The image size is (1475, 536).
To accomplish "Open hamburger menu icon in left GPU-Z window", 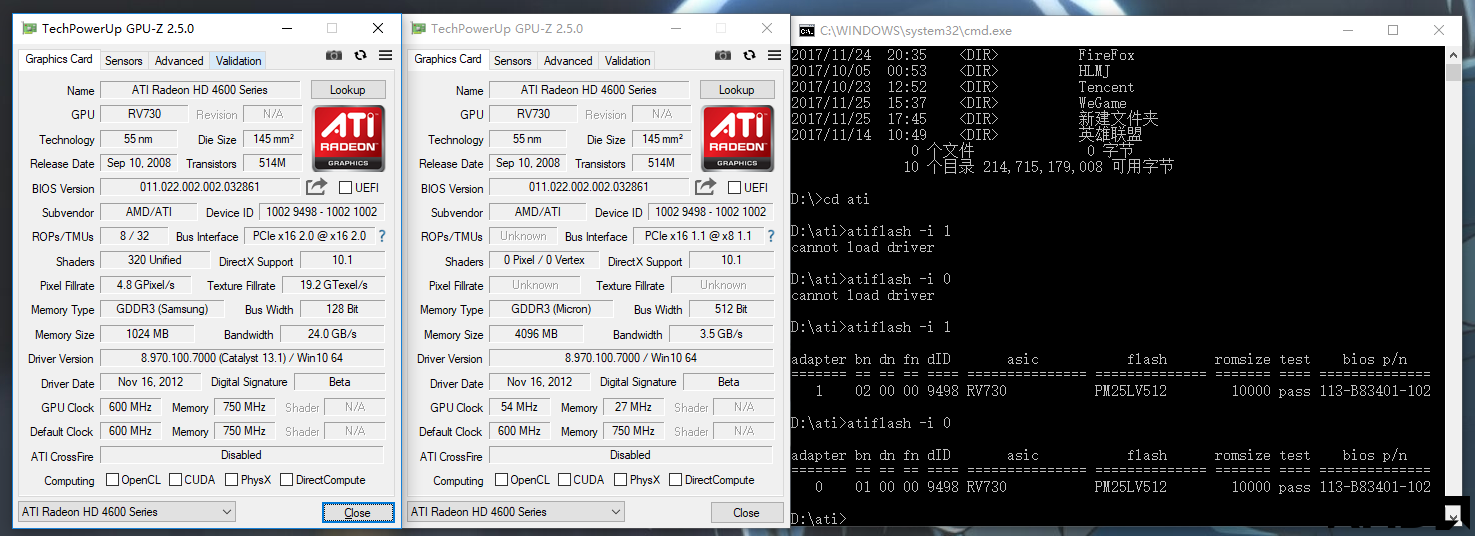I will (384, 56).
